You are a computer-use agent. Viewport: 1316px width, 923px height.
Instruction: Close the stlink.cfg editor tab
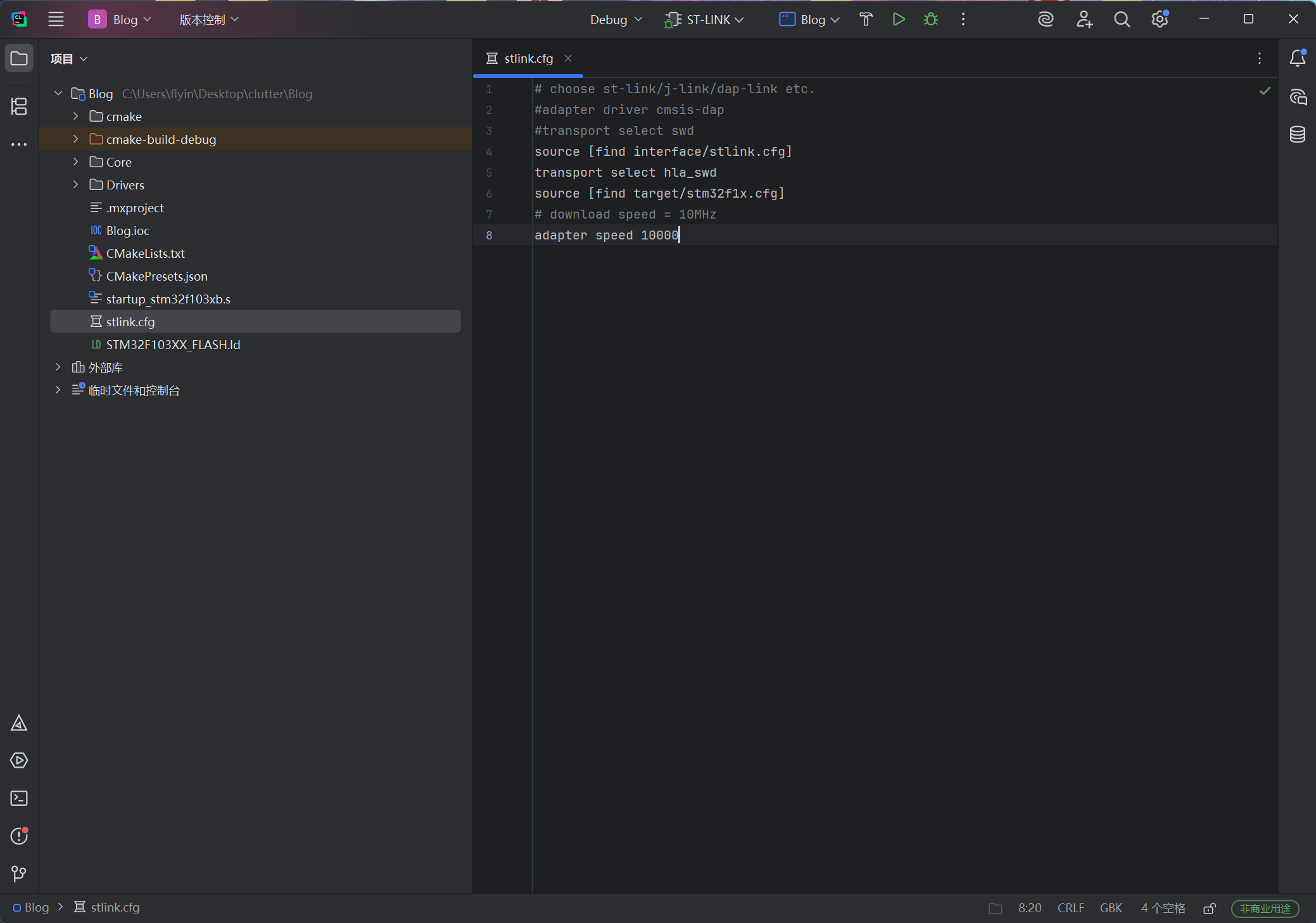pyautogui.click(x=568, y=58)
